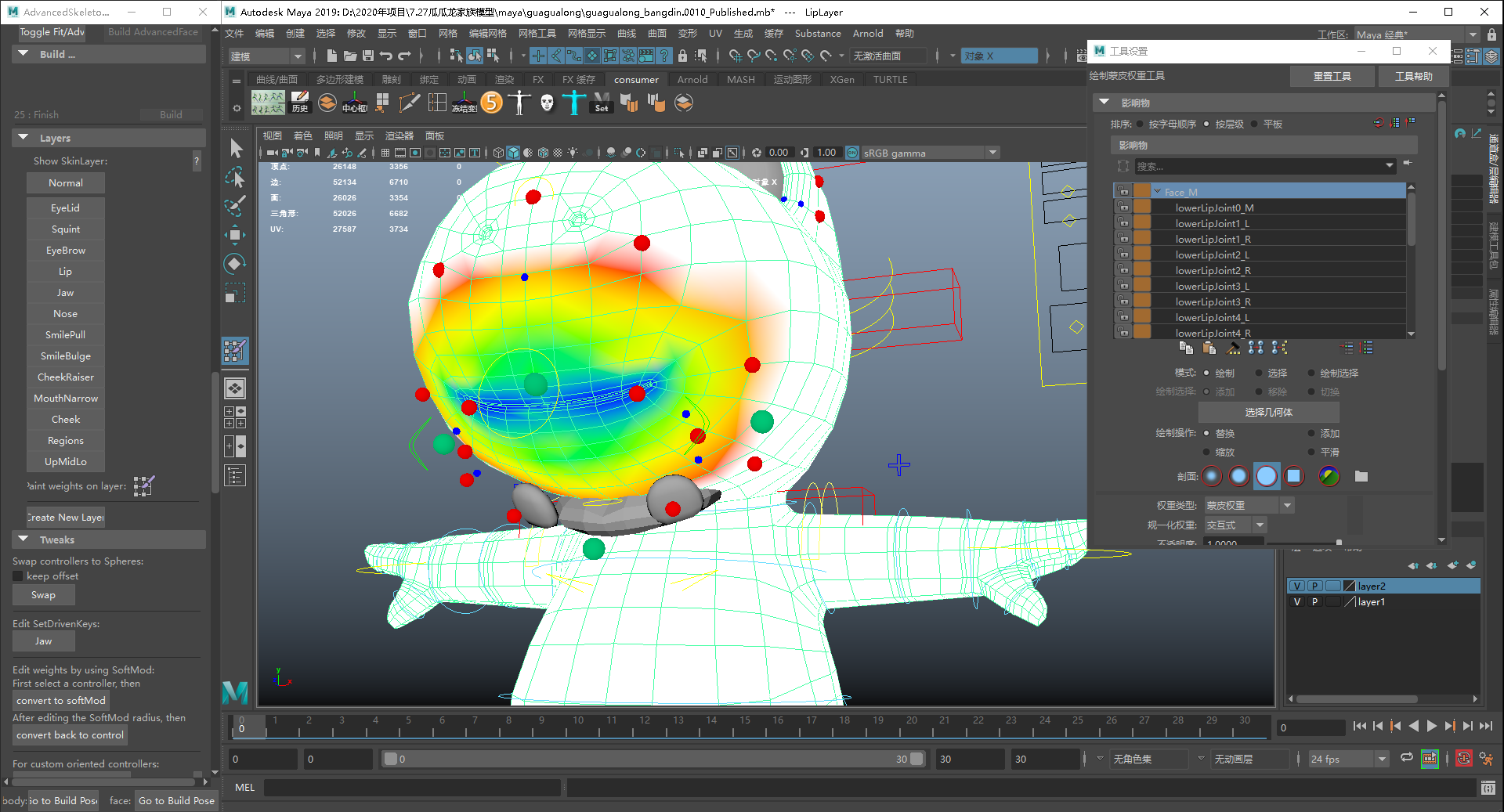1504x812 pixels.
Task: Select the arrow Select tool in toolbox
Action: pos(236,148)
